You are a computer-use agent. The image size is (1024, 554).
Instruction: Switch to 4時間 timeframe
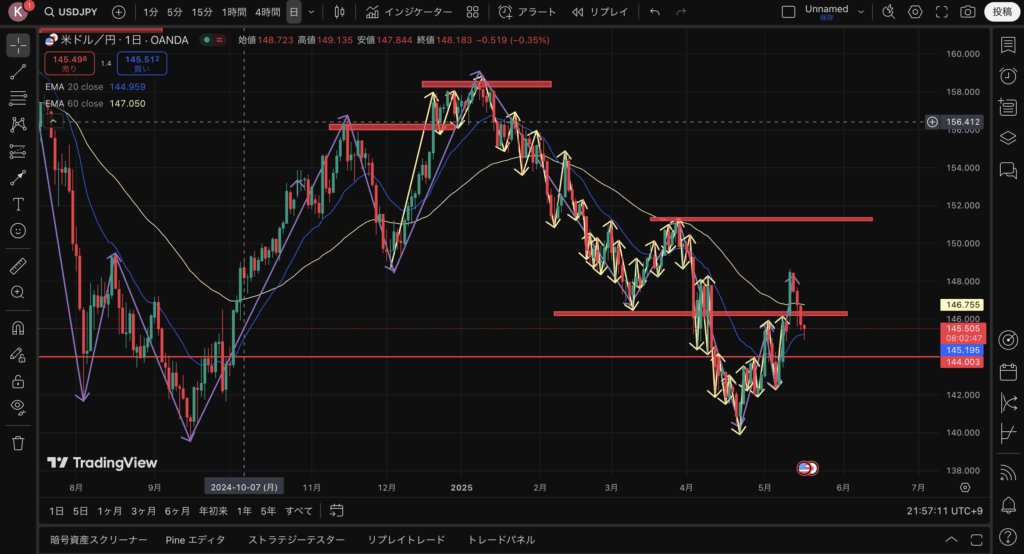tap(268, 12)
